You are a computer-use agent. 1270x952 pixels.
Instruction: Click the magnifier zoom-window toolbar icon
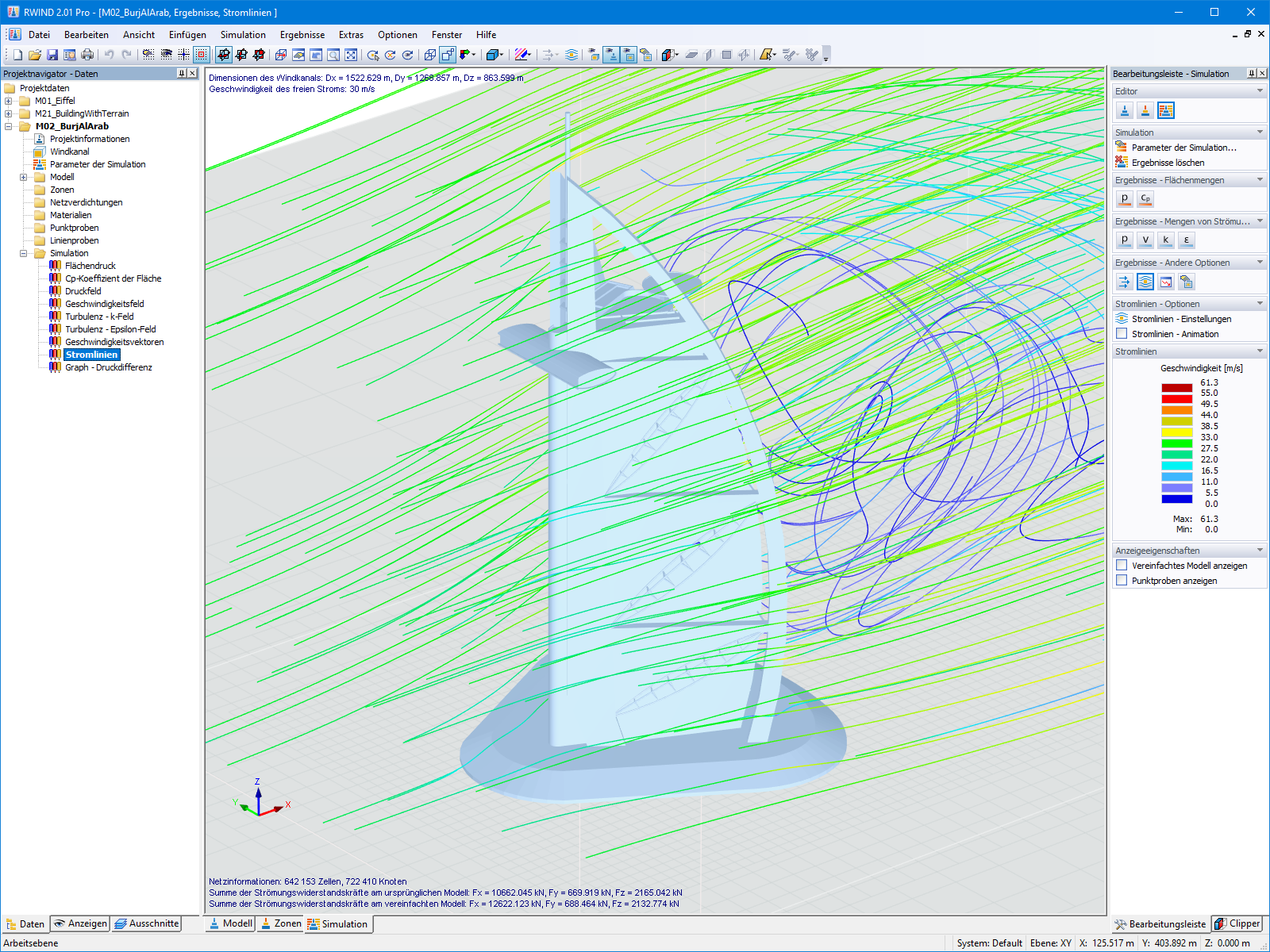333,55
